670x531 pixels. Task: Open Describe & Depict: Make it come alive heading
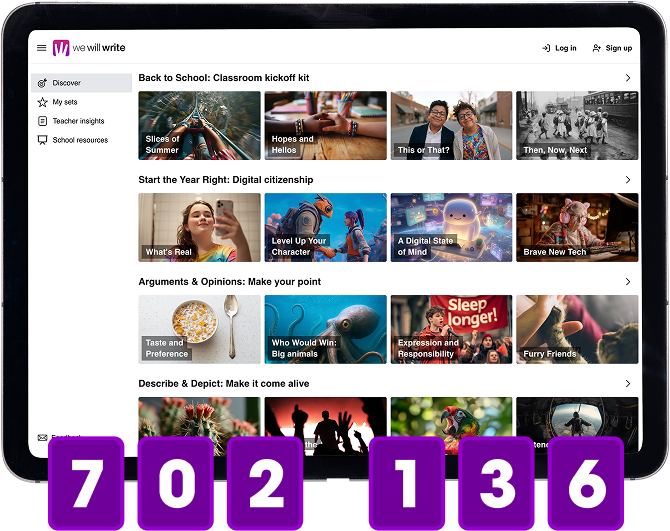(223, 384)
